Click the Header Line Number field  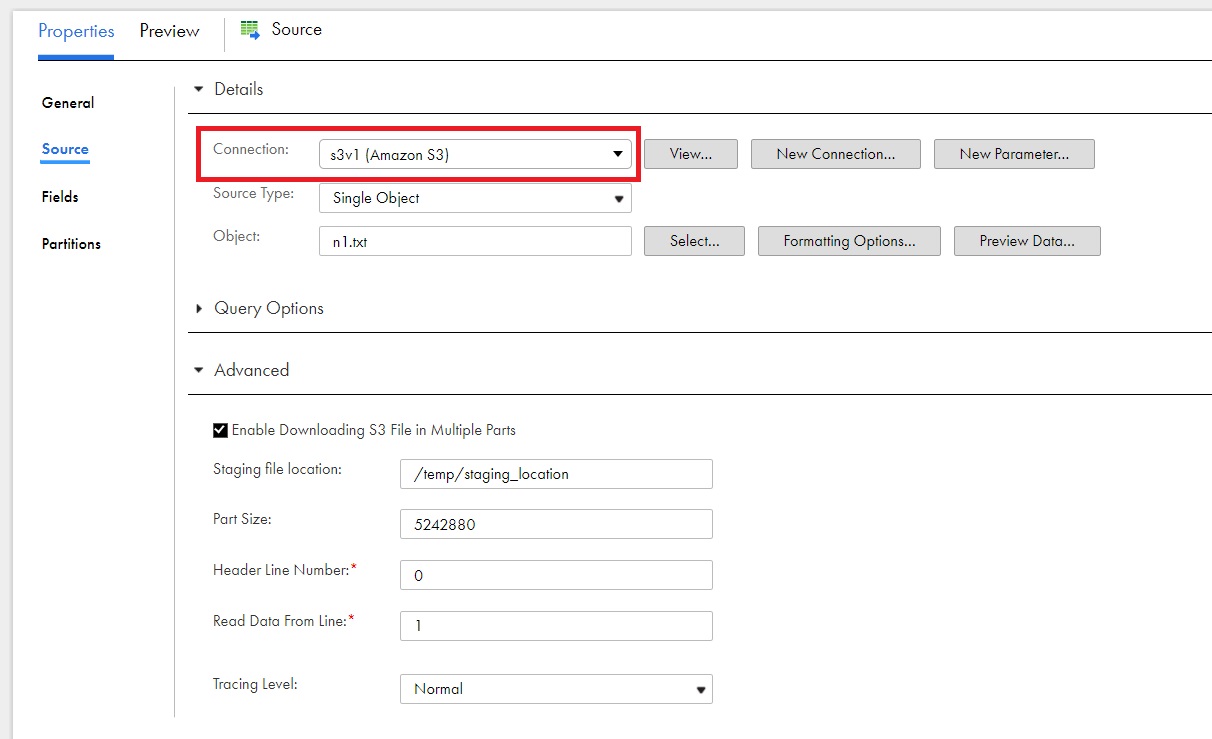tap(556, 575)
